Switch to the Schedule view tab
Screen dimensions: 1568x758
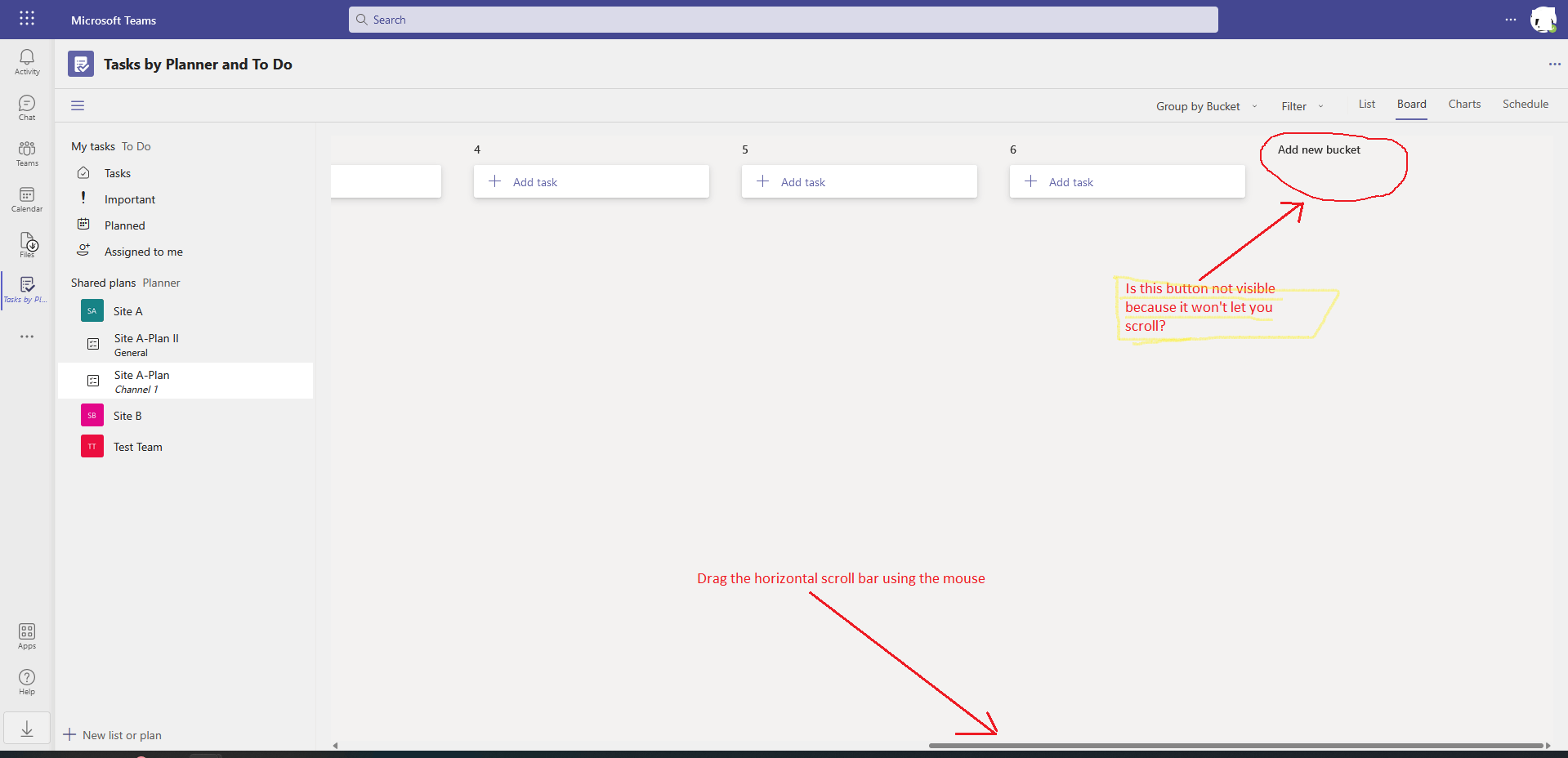pyautogui.click(x=1526, y=105)
